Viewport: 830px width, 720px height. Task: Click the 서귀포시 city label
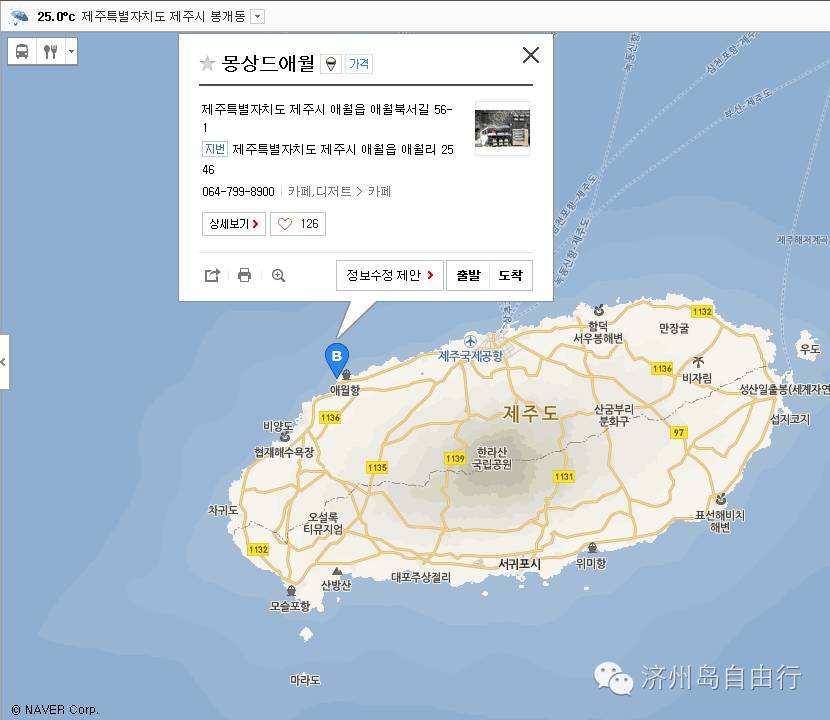(520, 564)
